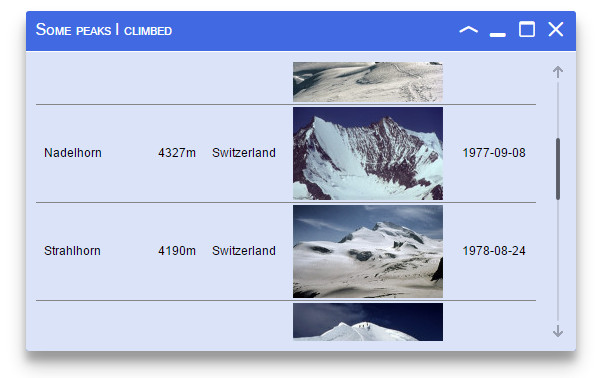This screenshot has height=378, width=600.
Task: Click the vertical scrollbar thumb
Action: [x=558, y=169]
